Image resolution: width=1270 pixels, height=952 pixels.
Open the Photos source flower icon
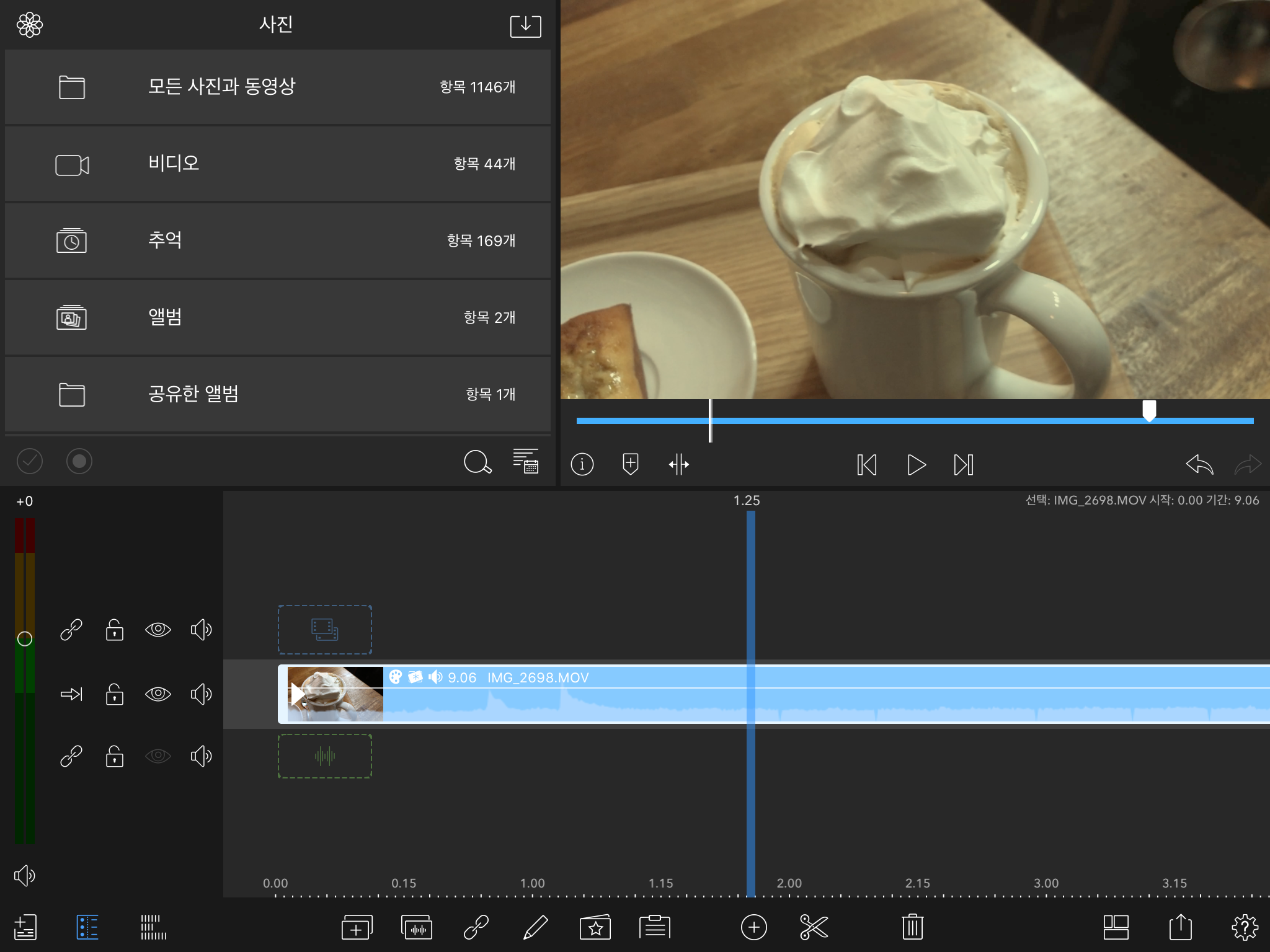[30, 25]
